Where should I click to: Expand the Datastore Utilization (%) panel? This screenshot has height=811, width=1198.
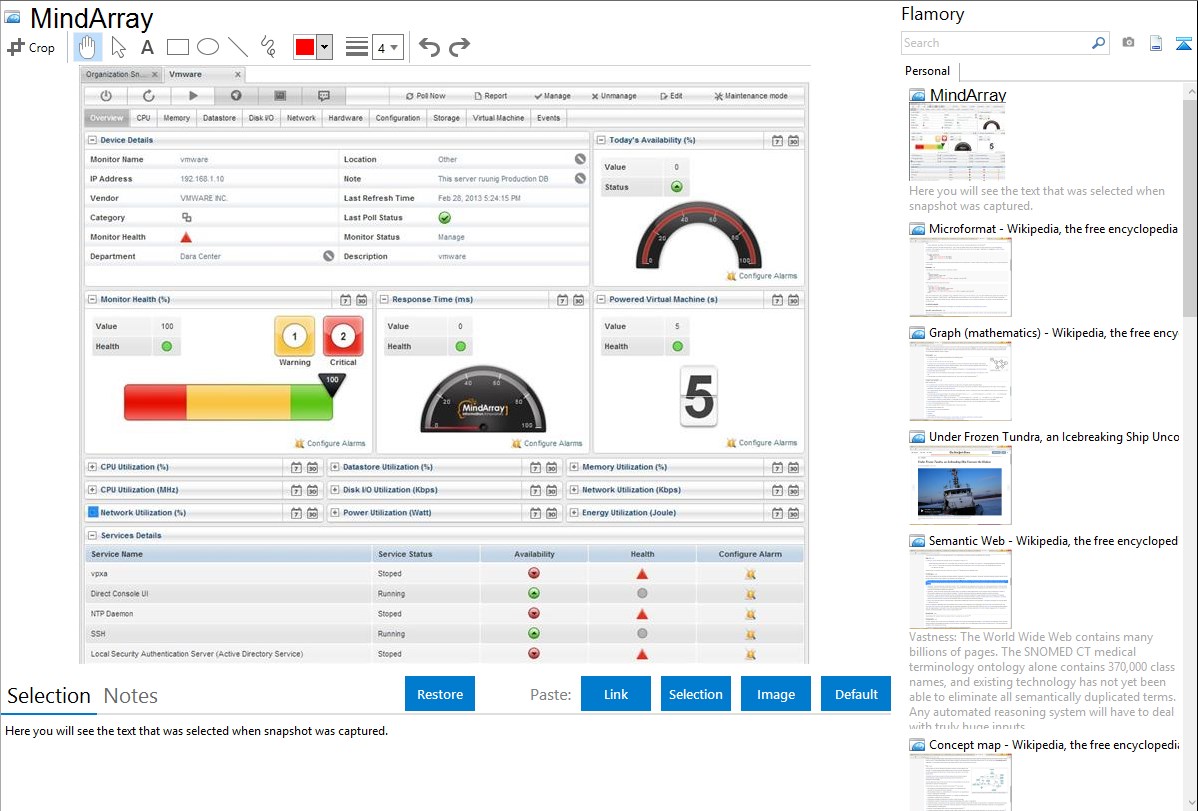point(335,466)
